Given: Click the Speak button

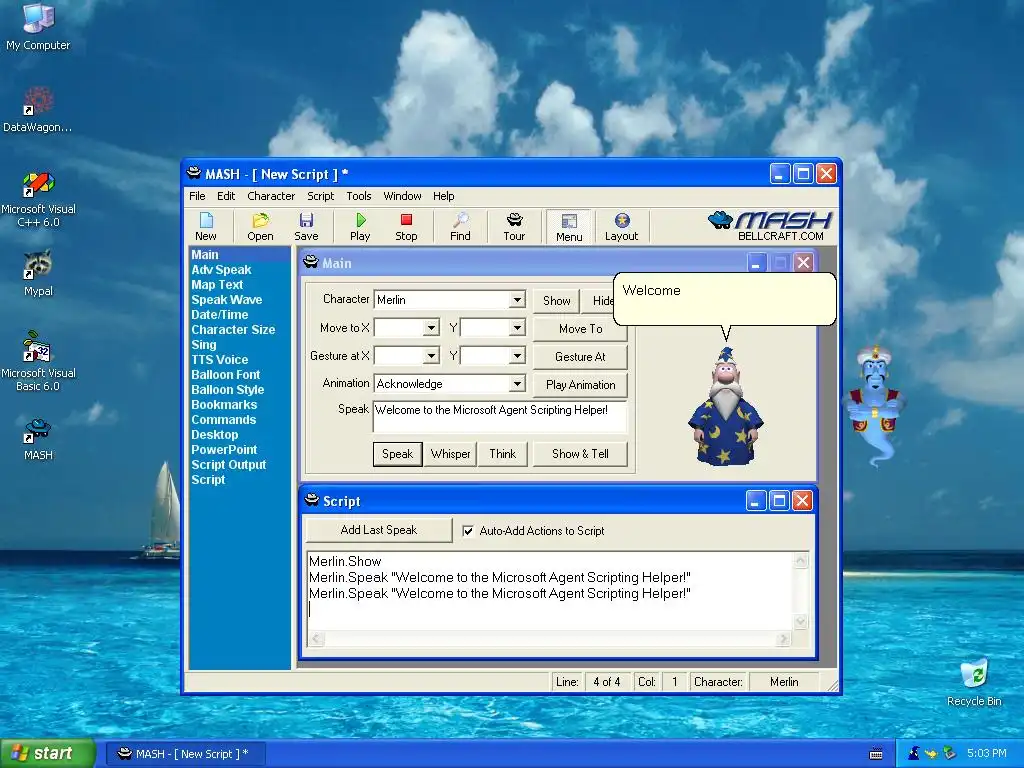Looking at the screenshot, I should pos(397,454).
